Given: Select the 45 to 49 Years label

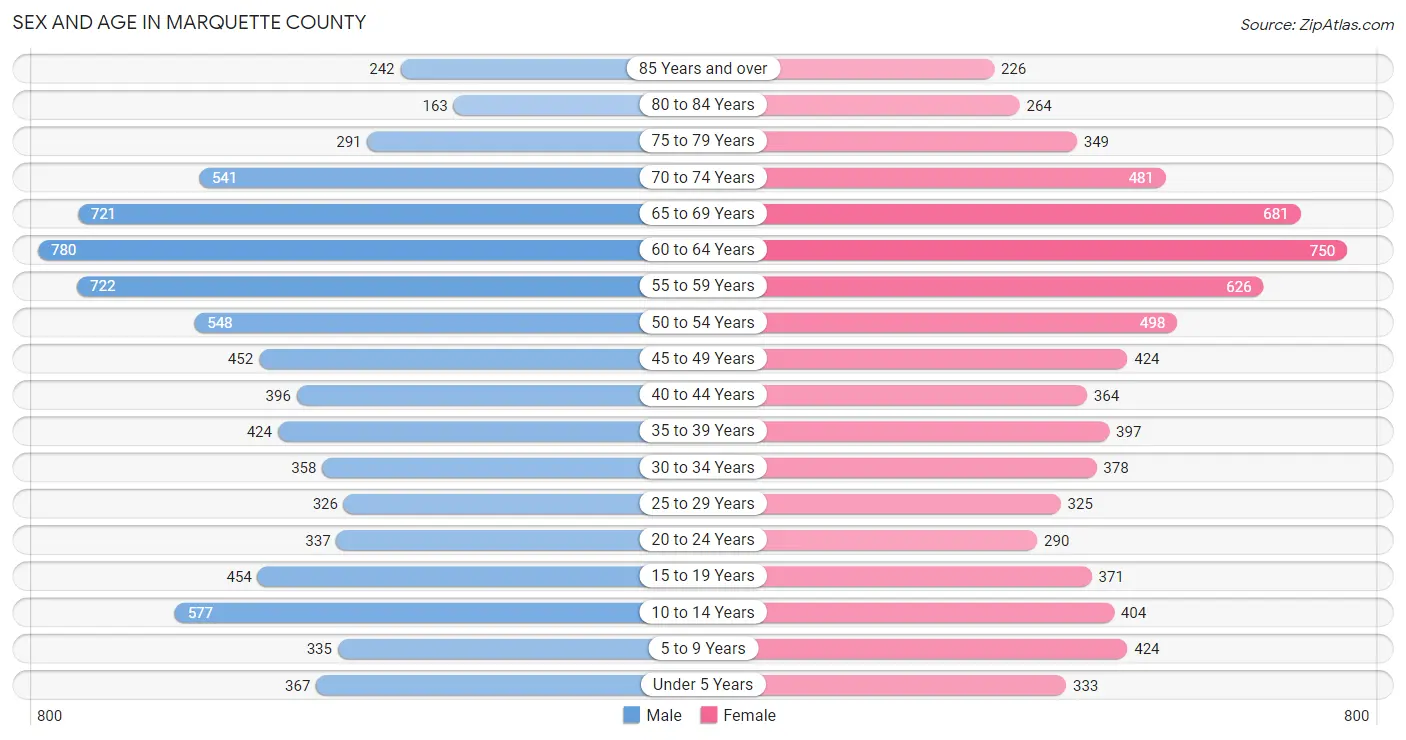Looking at the screenshot, I should [x=703, y=358].
